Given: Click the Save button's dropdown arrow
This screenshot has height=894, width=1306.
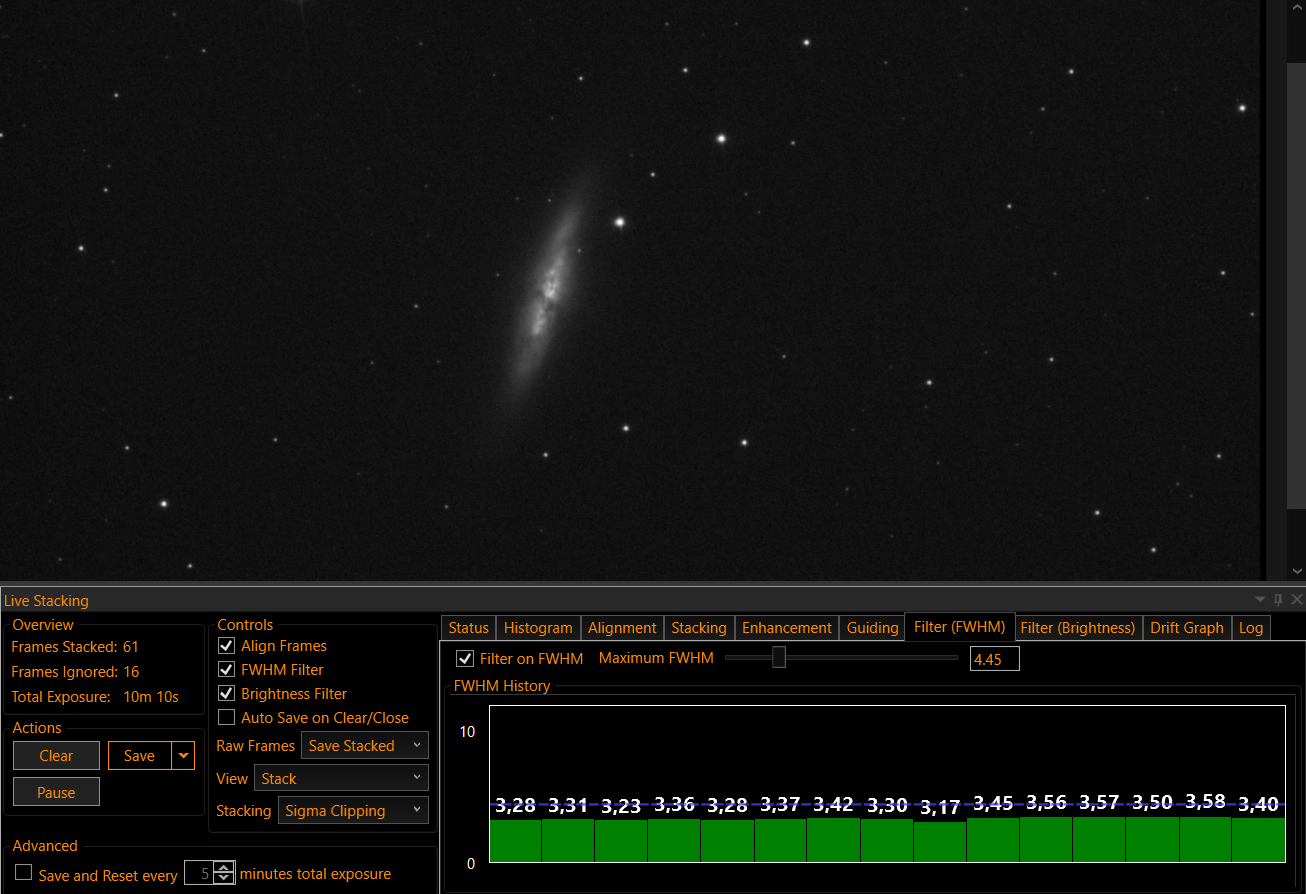Looking at the screenshot, I should 183,756.
